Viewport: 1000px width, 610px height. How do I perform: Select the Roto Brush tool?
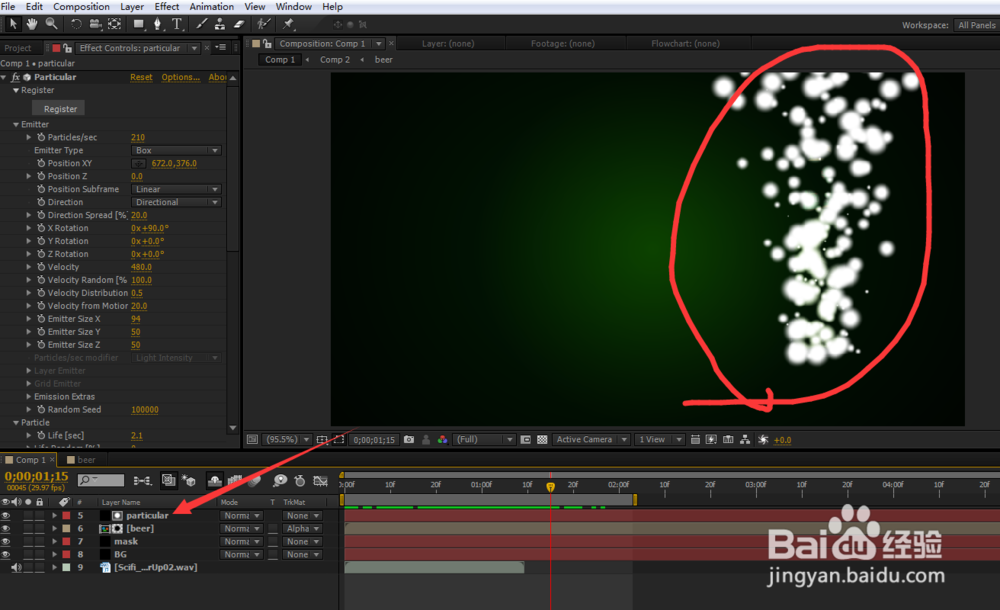click(262, 24)
